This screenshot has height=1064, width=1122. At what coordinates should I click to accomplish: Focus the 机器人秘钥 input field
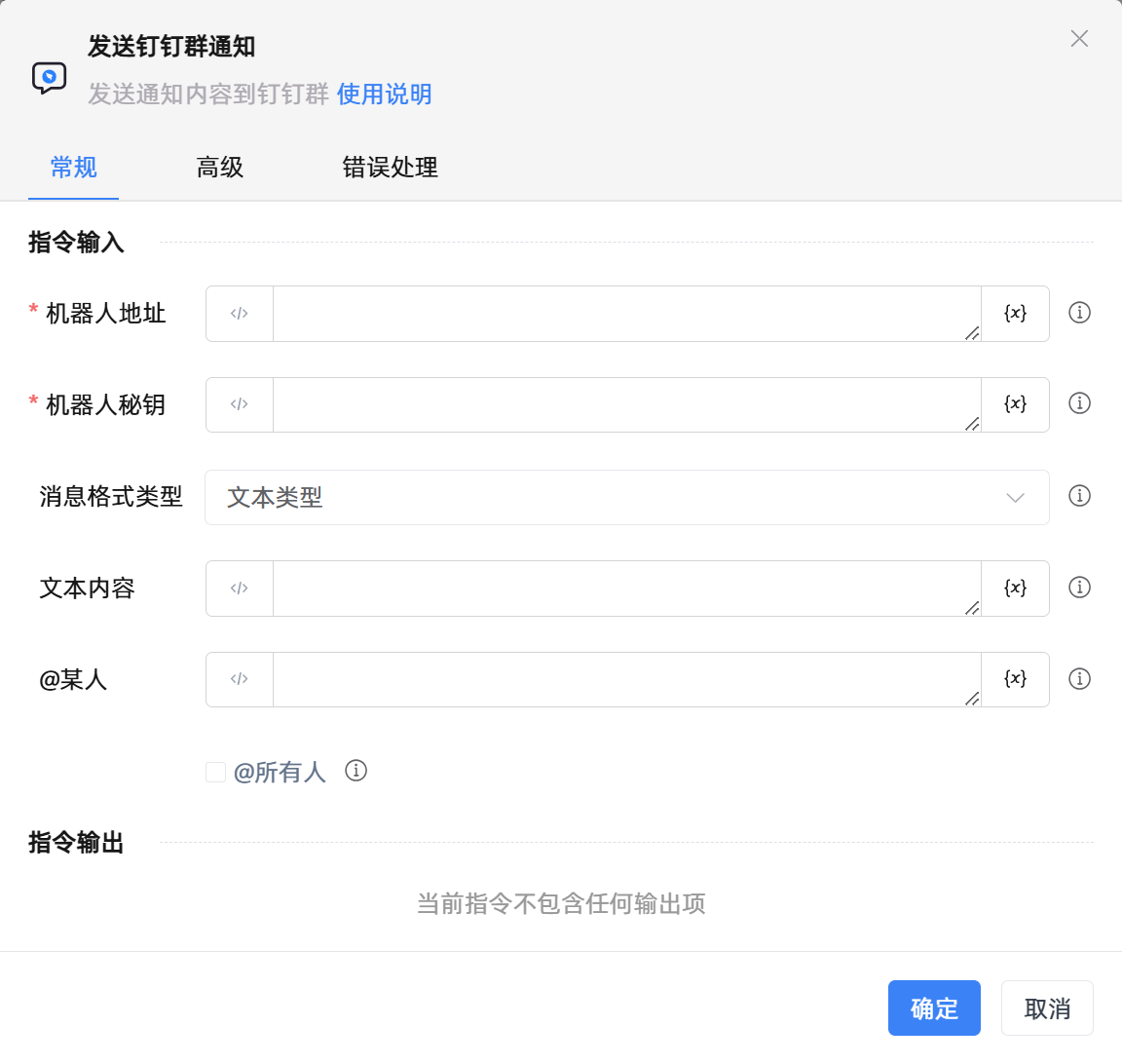[x=627, y=404]
